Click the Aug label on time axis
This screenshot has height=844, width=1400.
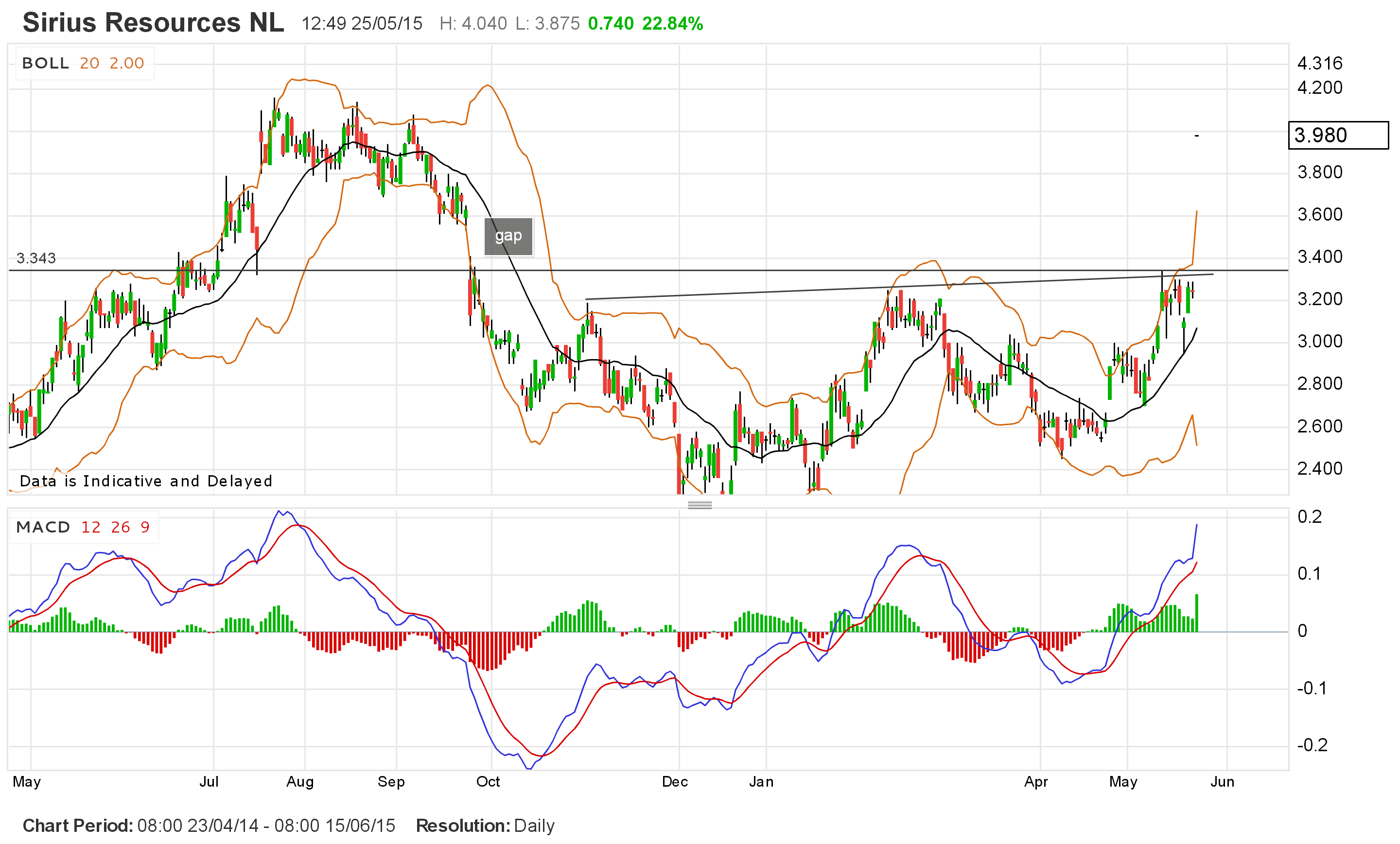pyautogui.click(x=300, y=782)
